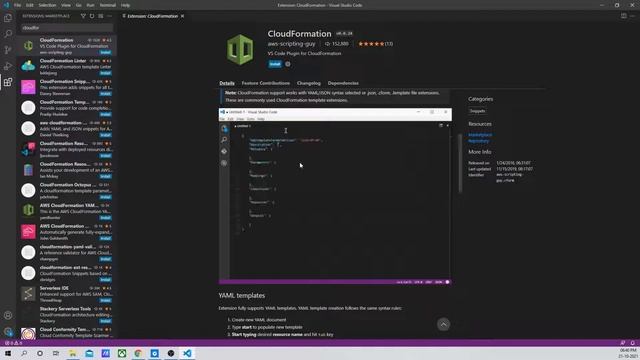
Task: Click the five-star rating on CloudFormation page
Action: 371,44
